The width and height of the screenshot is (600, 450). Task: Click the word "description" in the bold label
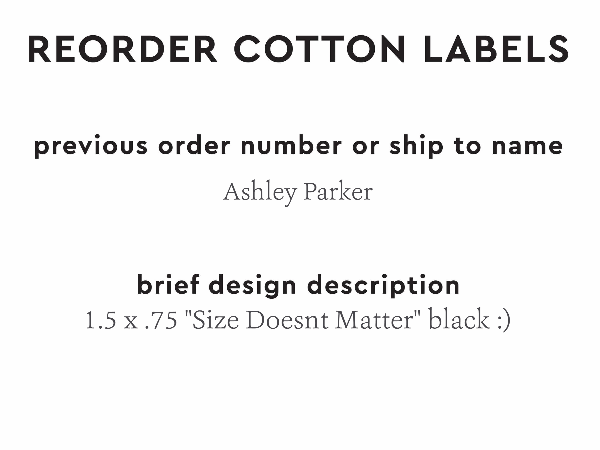coord(384,285)
